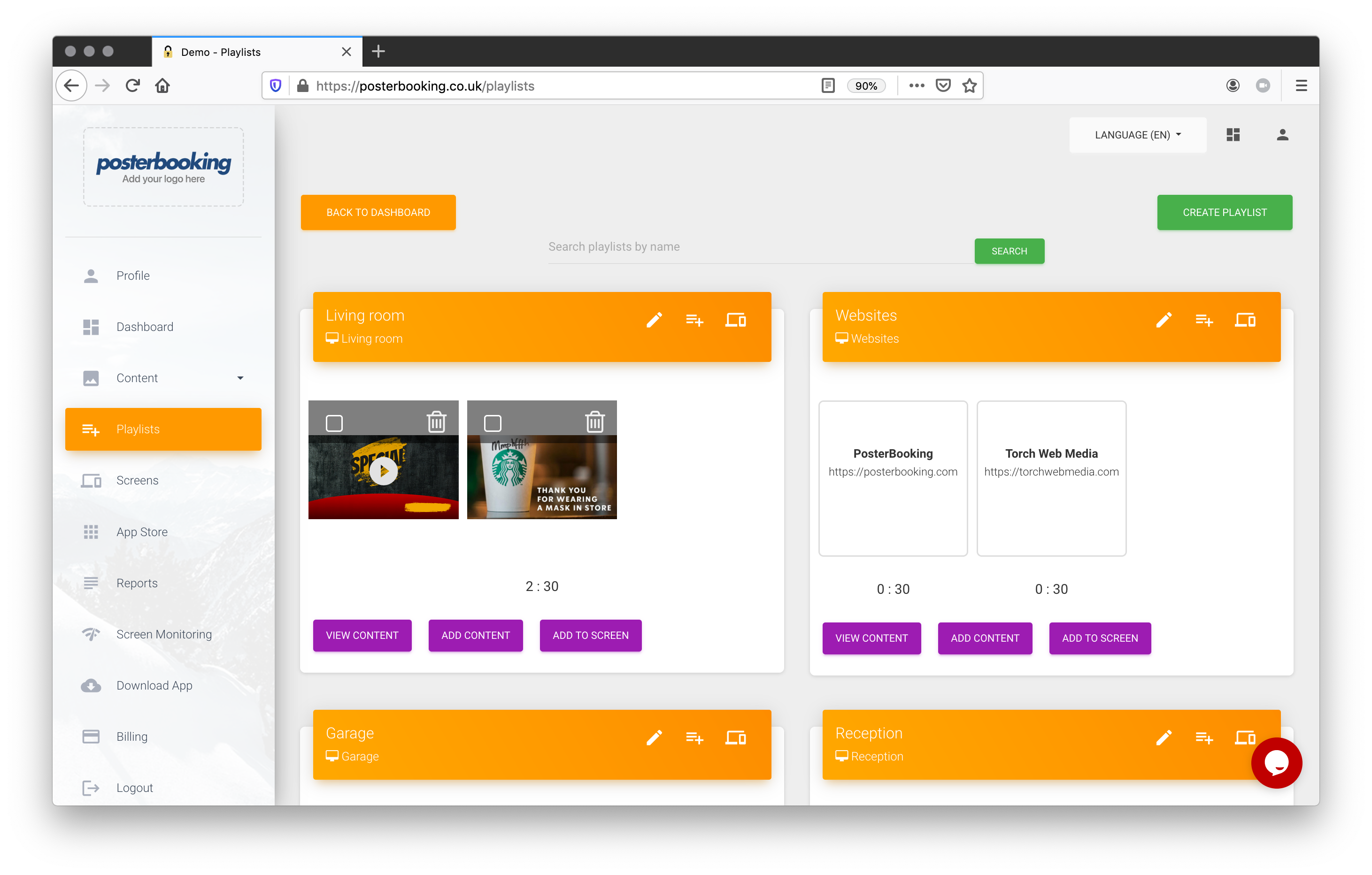Click the add-to-playlist icon on the Living room header

click(x=694, y=320)
